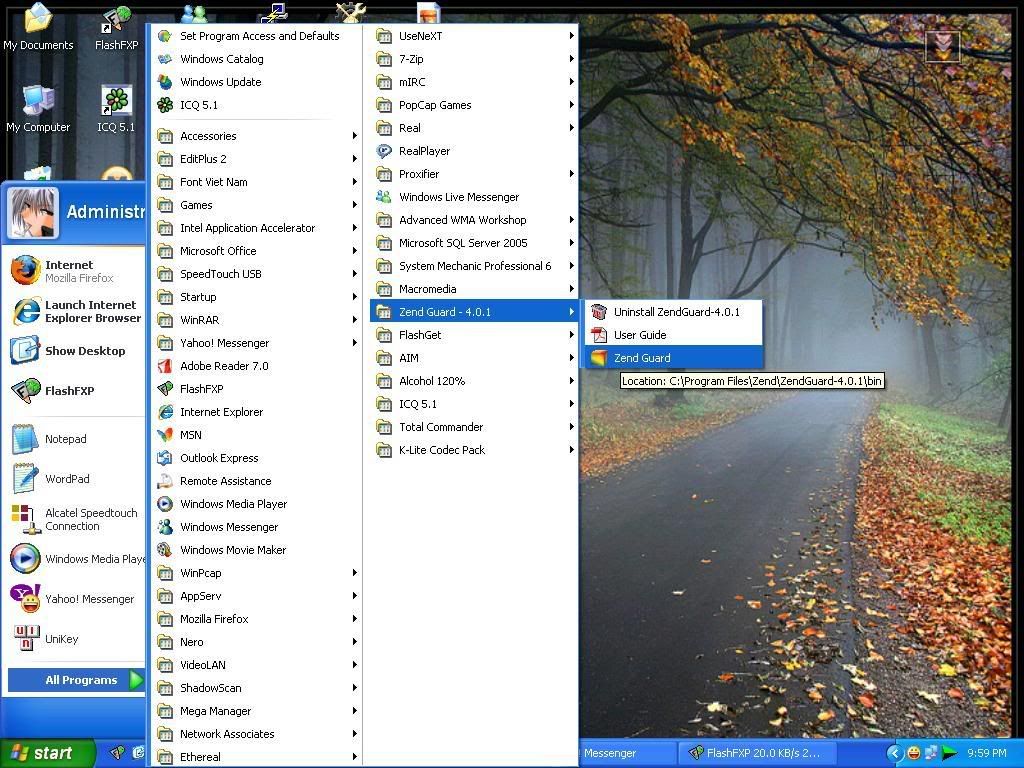Viewport: 1024px width, 768px height.
Task: Click the My Documents desktop icon
Action: coord(38,18)
